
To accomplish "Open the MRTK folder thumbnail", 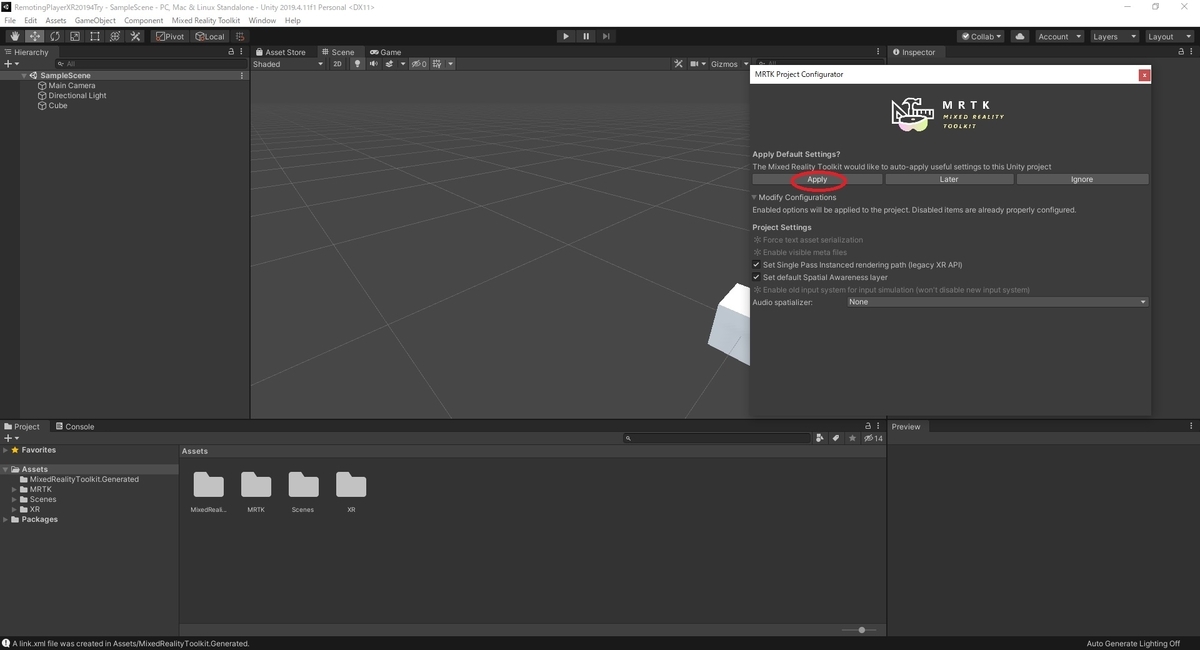I will click(256, 484).
